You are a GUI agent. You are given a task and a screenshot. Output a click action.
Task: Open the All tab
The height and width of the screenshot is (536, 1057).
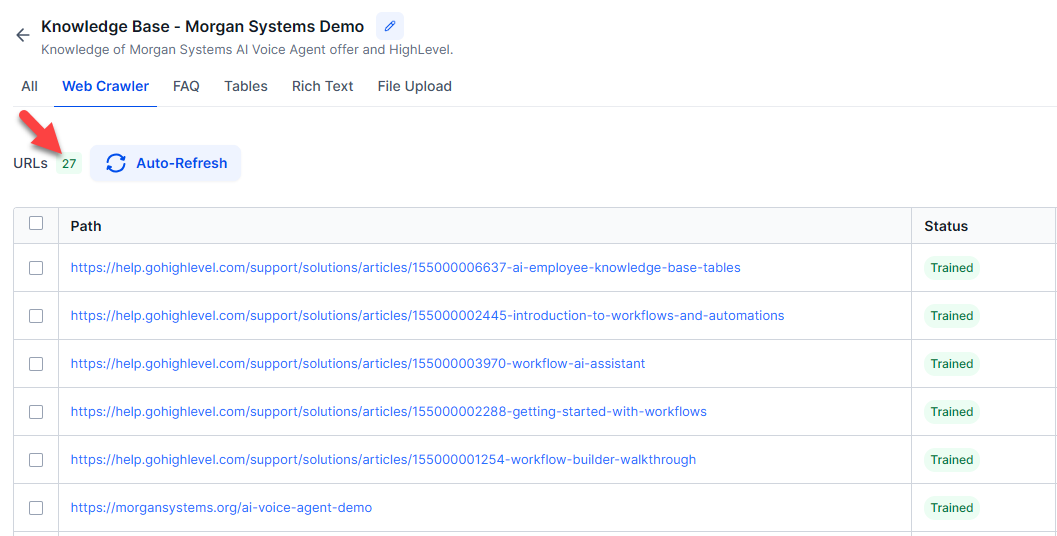pyautogui.click(x=29, y=86)
